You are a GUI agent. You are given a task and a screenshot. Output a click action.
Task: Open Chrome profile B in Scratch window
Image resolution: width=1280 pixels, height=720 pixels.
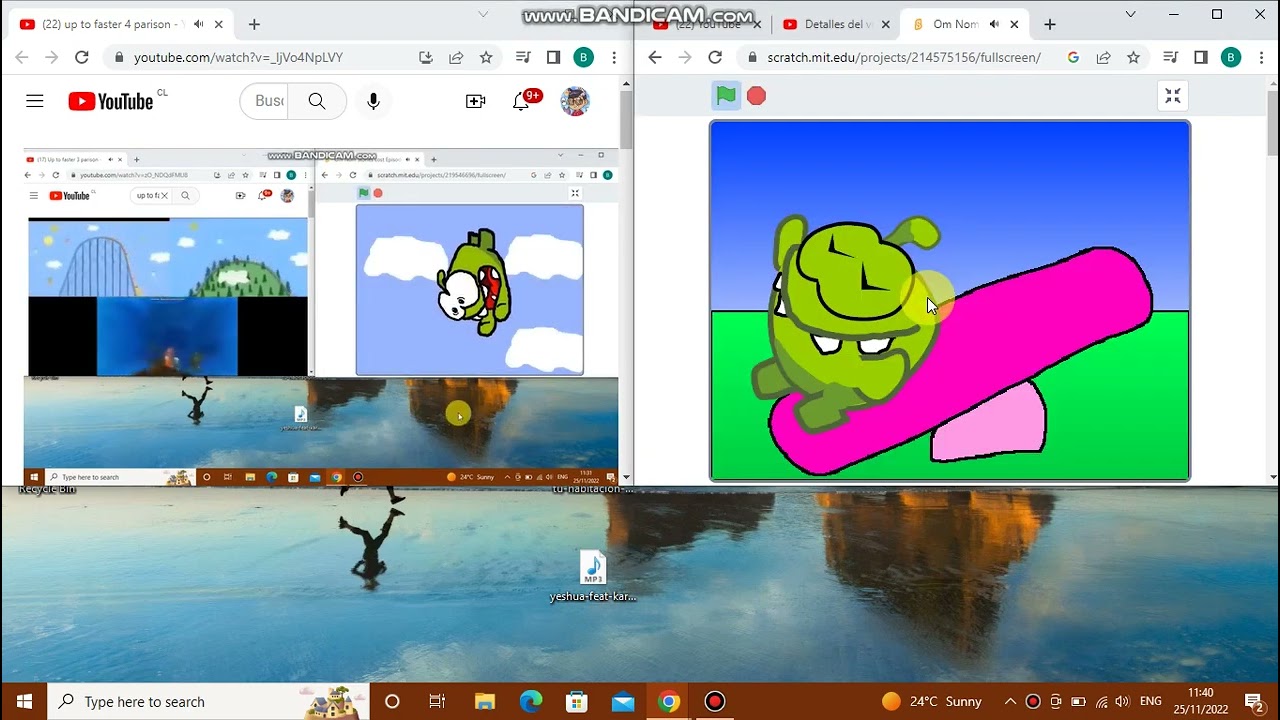click(x=1231, y=57)
